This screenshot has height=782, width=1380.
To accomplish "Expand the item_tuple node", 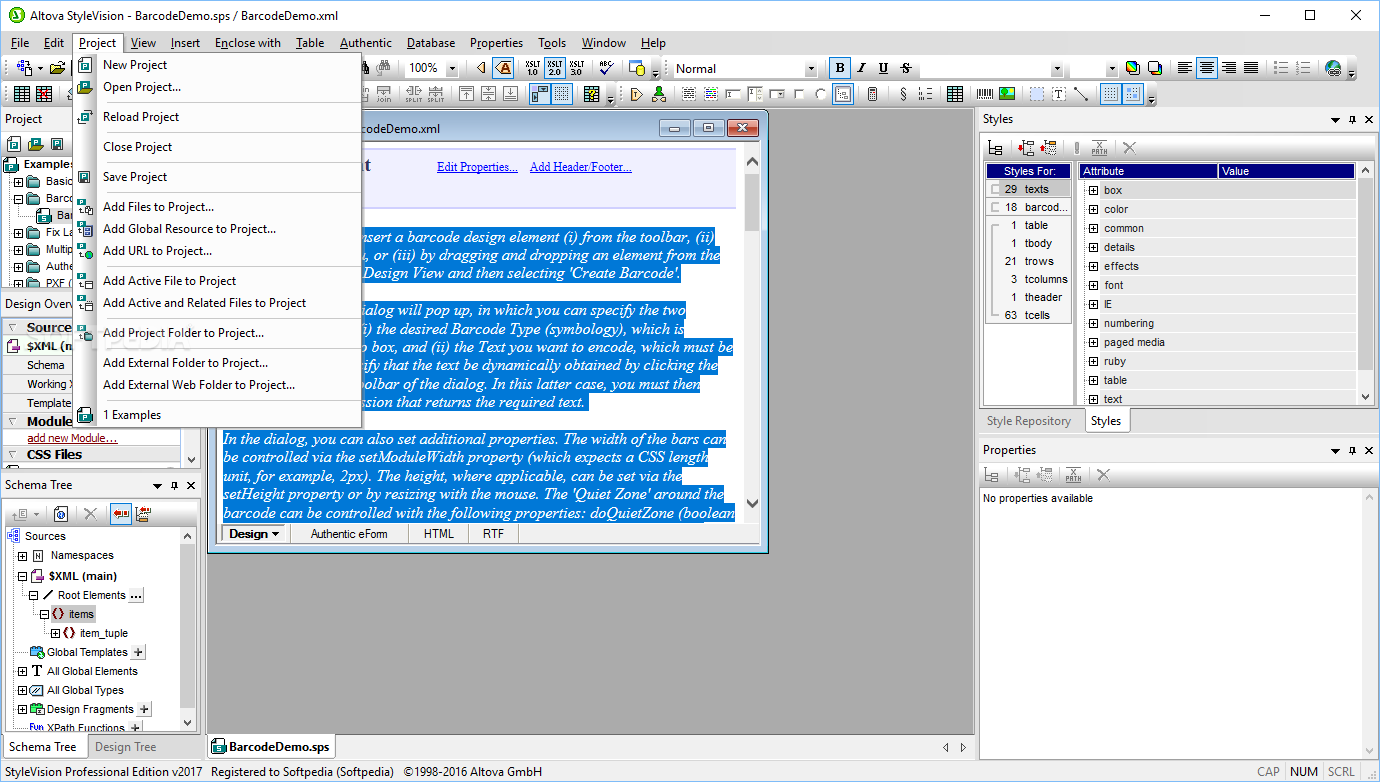I will (x=56, y=633).
